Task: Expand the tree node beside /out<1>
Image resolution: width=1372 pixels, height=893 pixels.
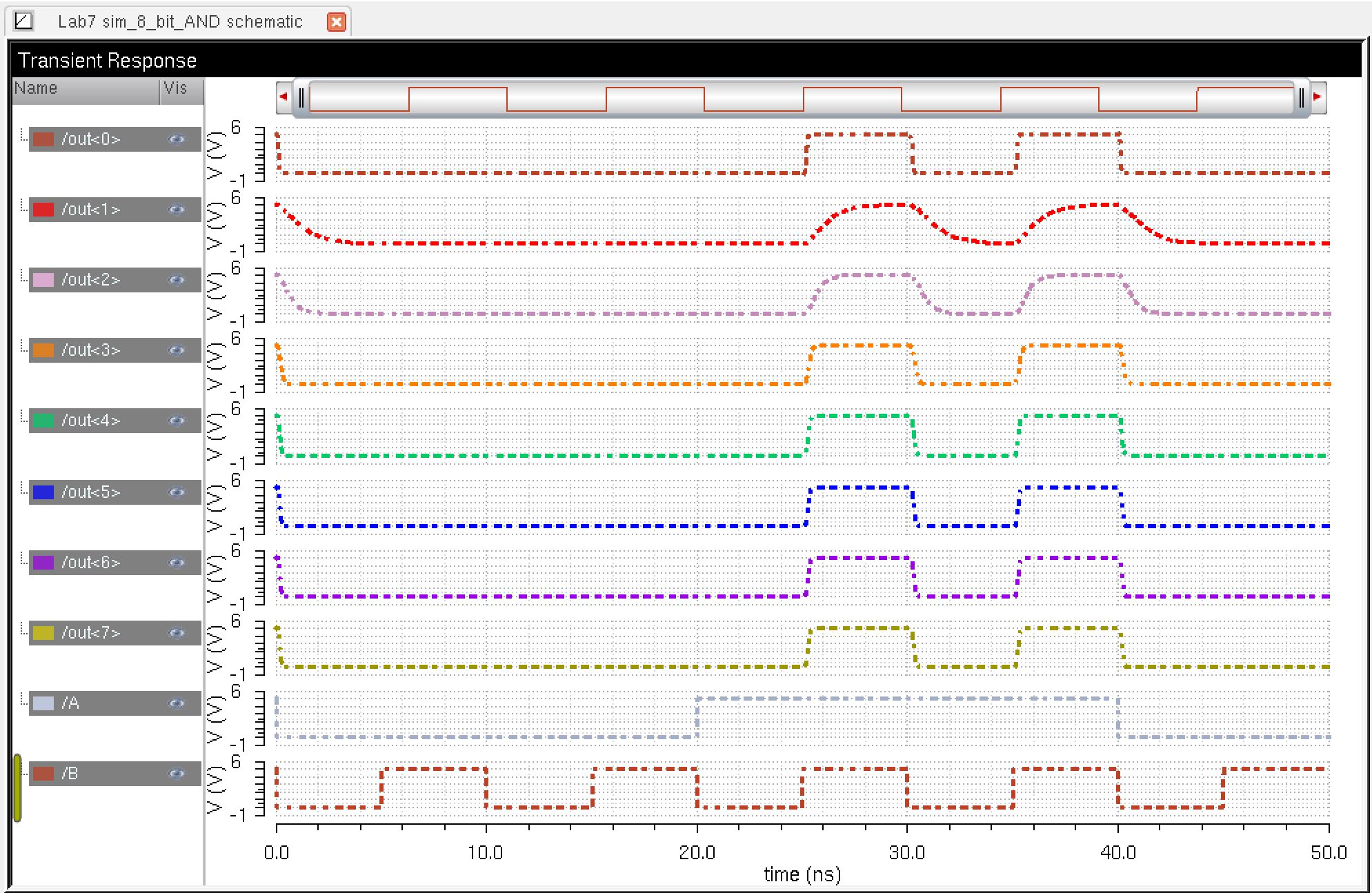Action: pyautogui.click(x=23, y=204)
